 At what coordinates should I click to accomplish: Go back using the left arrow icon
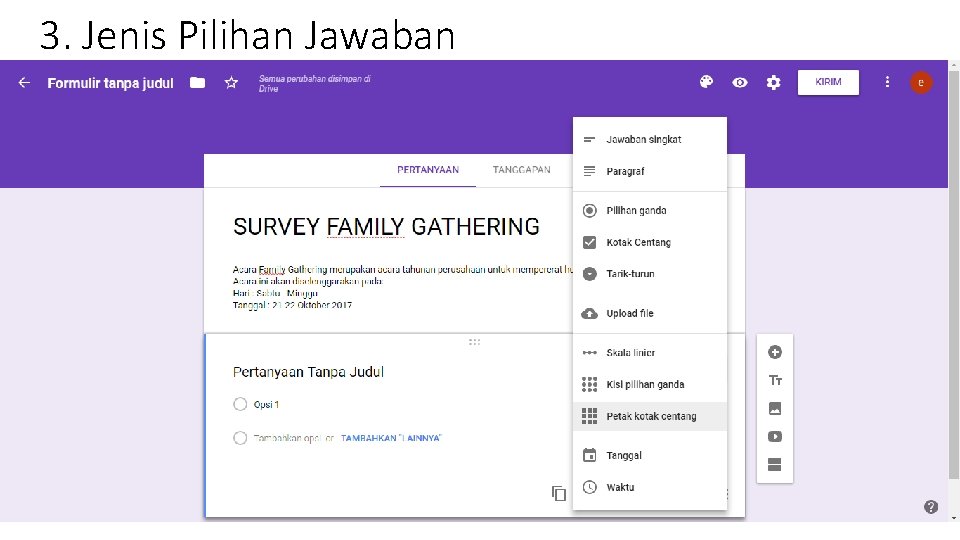coord(24,82)
